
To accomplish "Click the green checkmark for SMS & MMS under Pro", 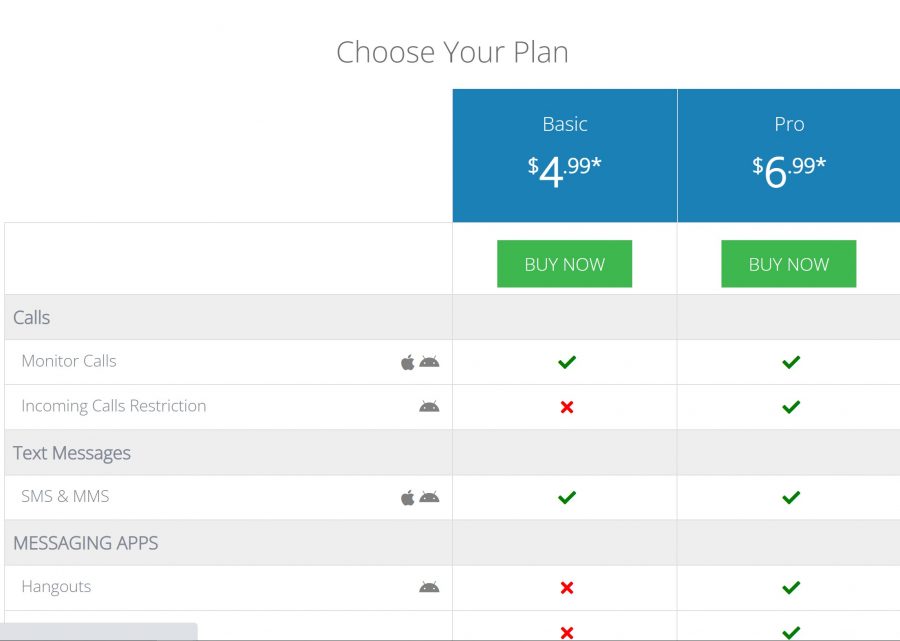I will point(789,497).
